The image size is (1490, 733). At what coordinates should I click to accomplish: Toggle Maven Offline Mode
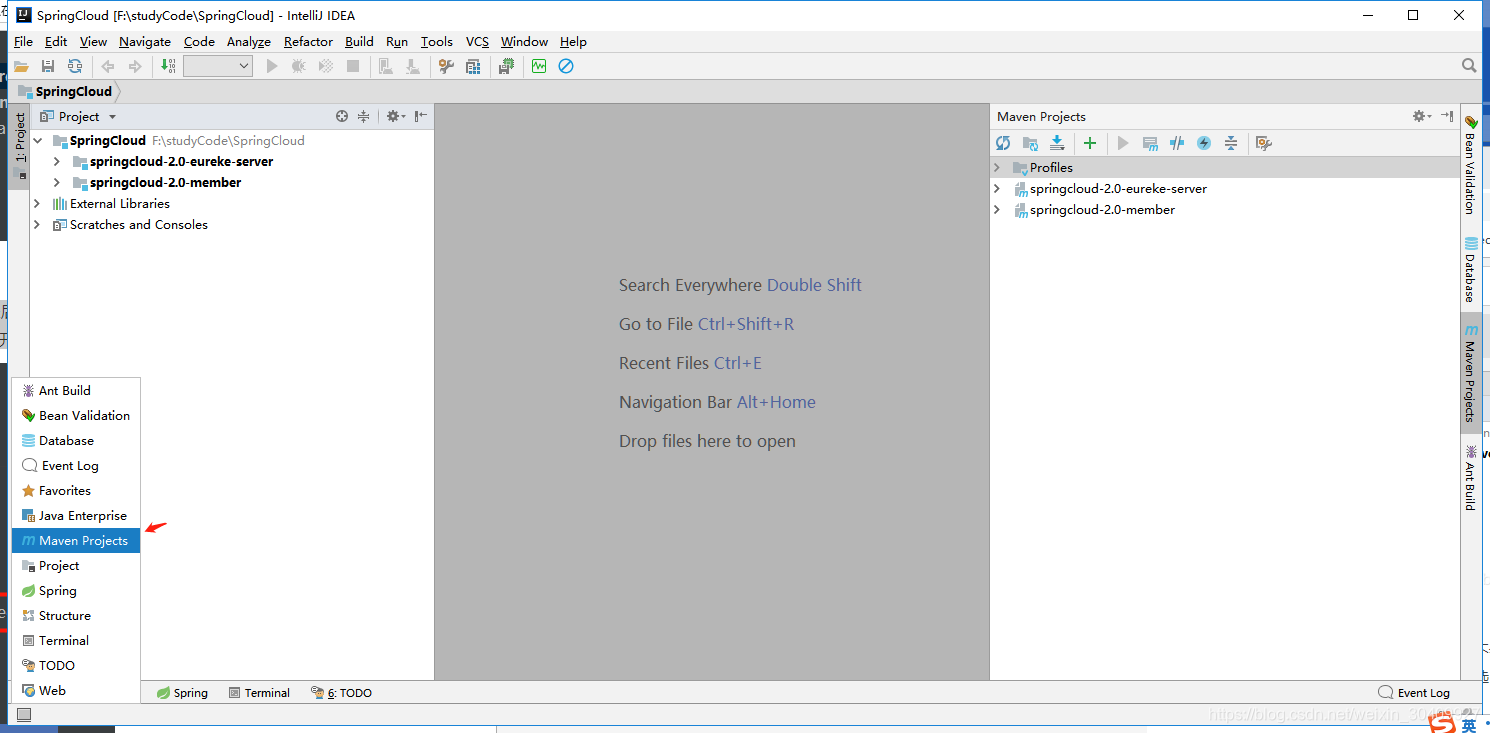pyautogui.click(x=1177, y=143)
